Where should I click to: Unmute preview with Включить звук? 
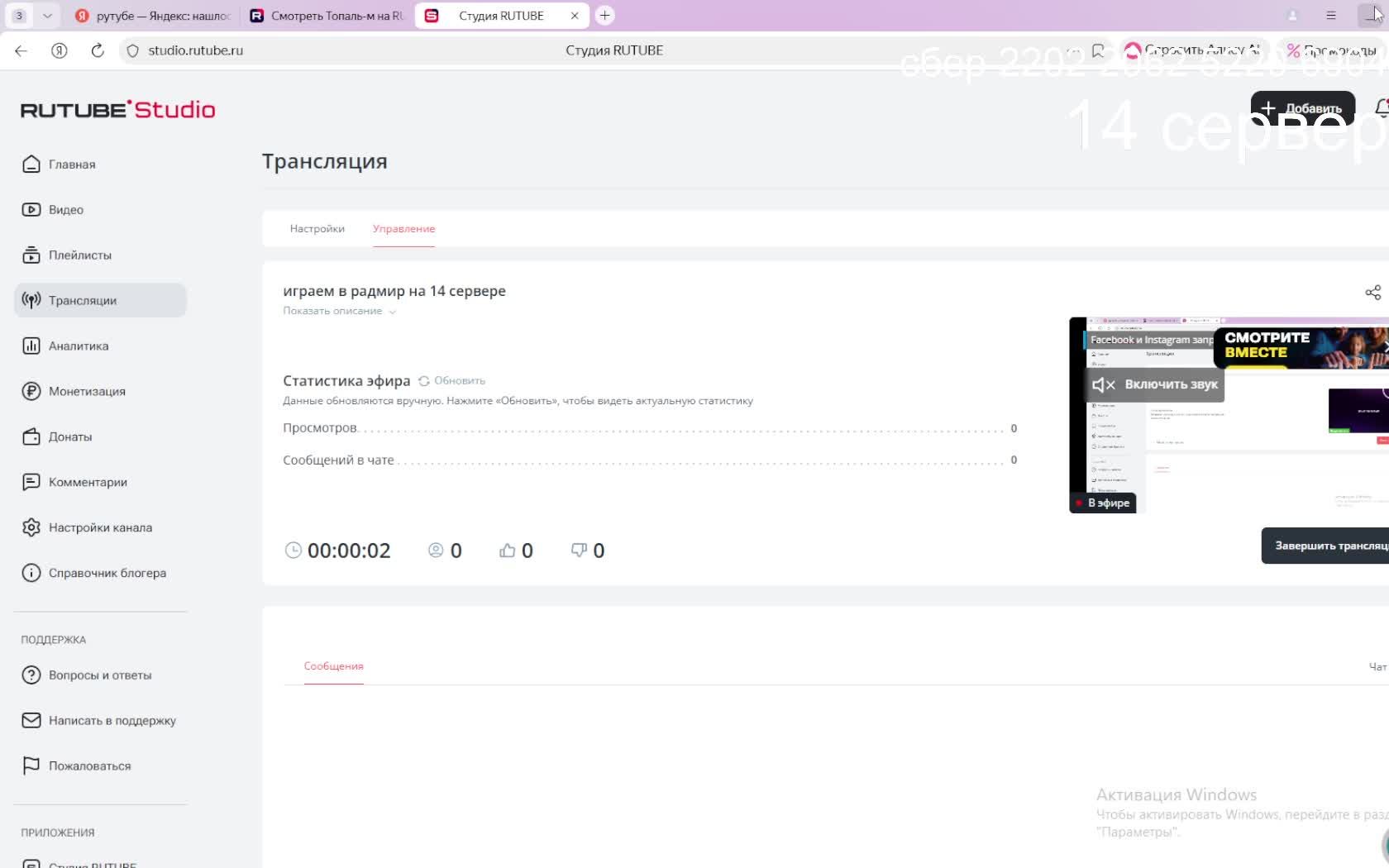click(x=1156, y=384)
